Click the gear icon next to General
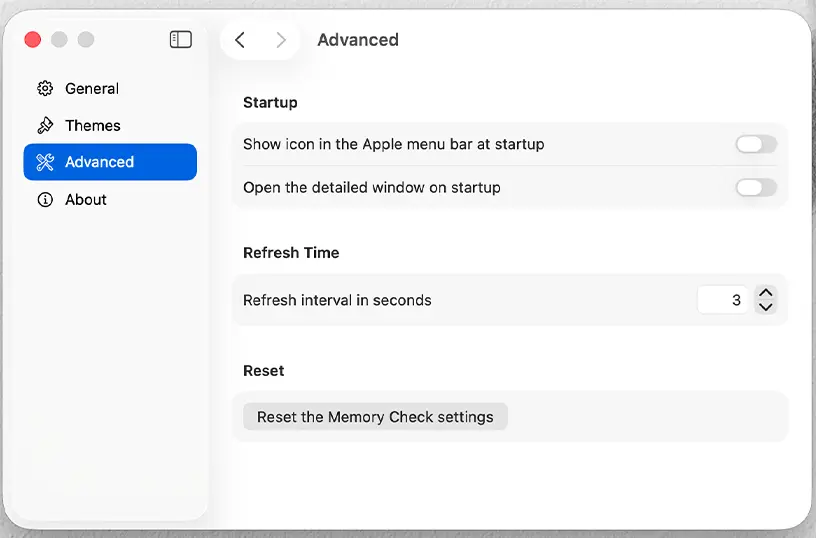The height and width of the screenshot is (538, 816). point(45,89)
